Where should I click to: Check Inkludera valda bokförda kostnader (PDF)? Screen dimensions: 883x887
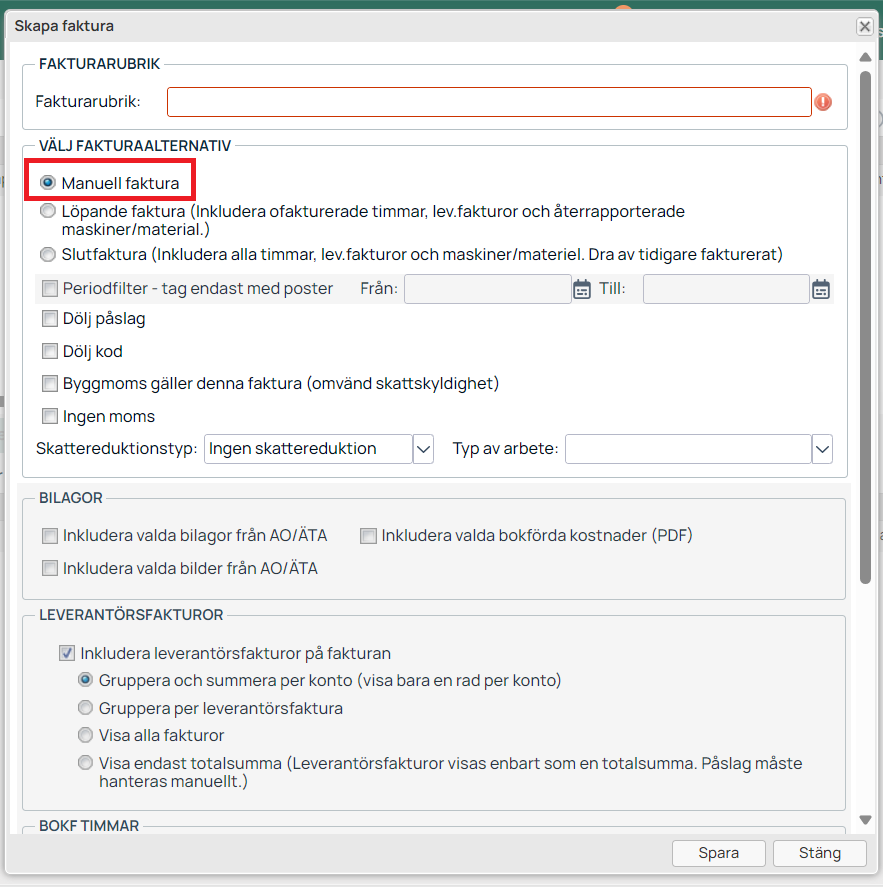[x=369, y=536]
